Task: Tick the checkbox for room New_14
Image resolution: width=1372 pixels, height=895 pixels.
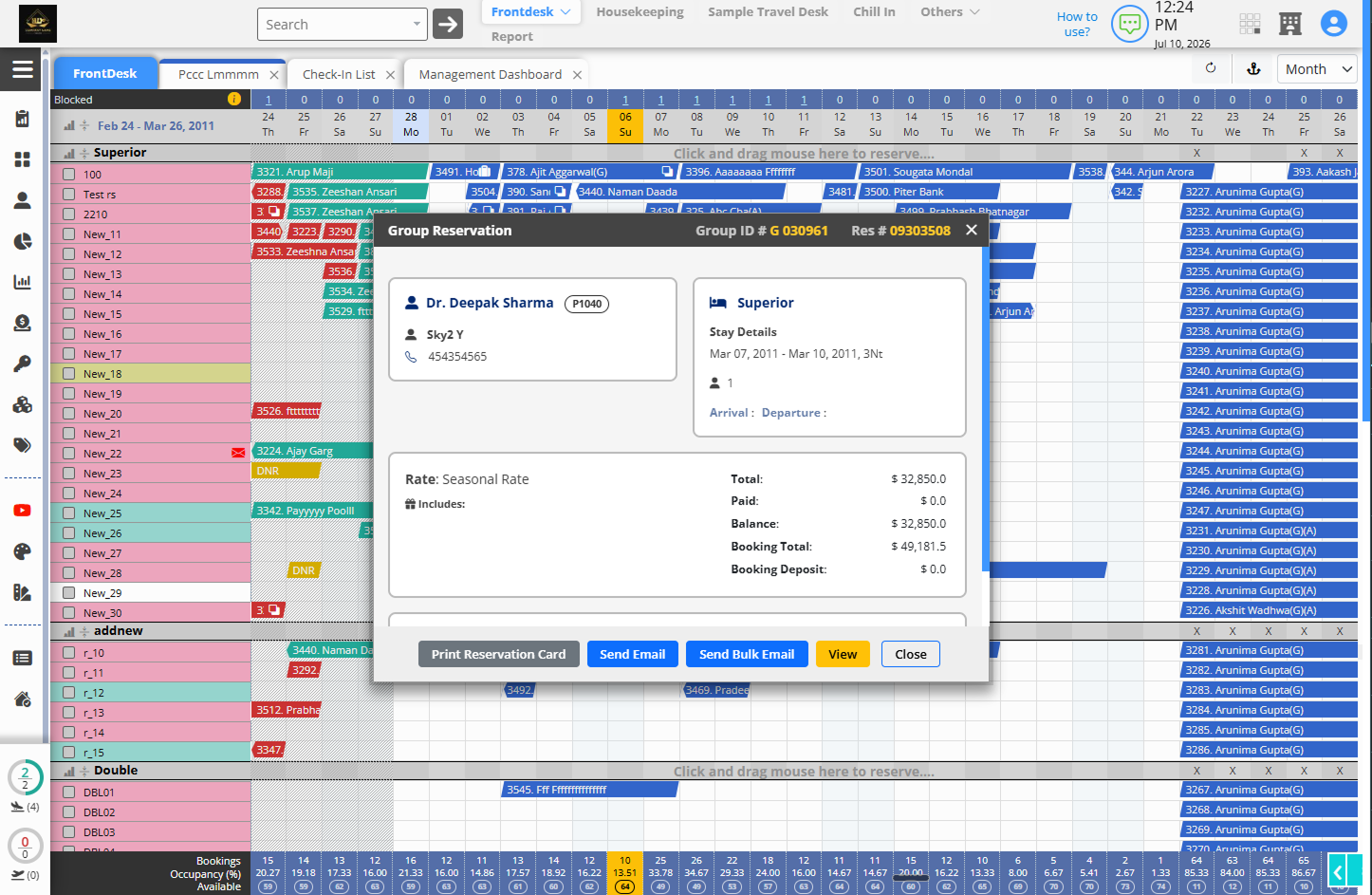Action: (69, 293)
